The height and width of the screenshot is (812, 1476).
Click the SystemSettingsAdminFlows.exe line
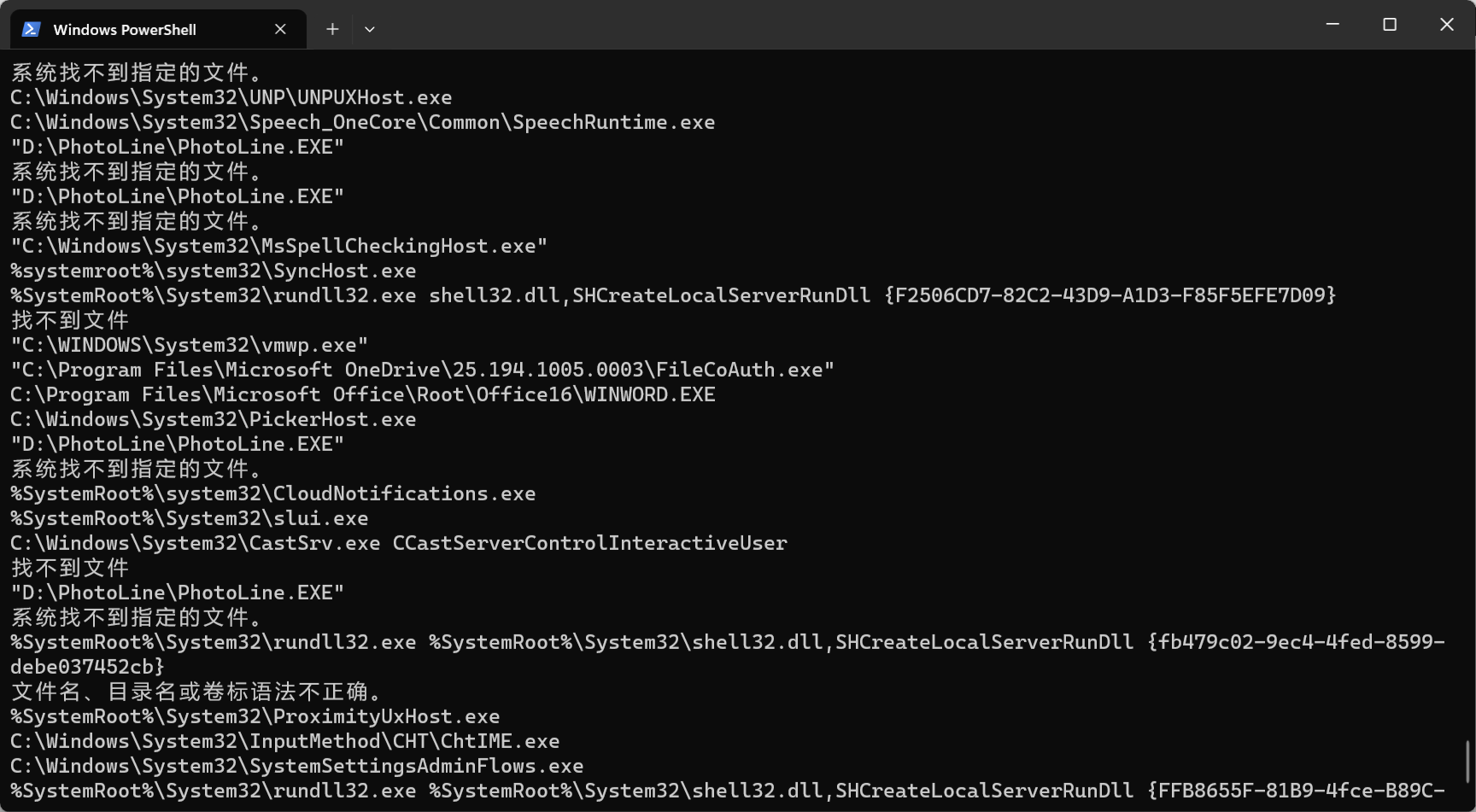click(297, 766)
